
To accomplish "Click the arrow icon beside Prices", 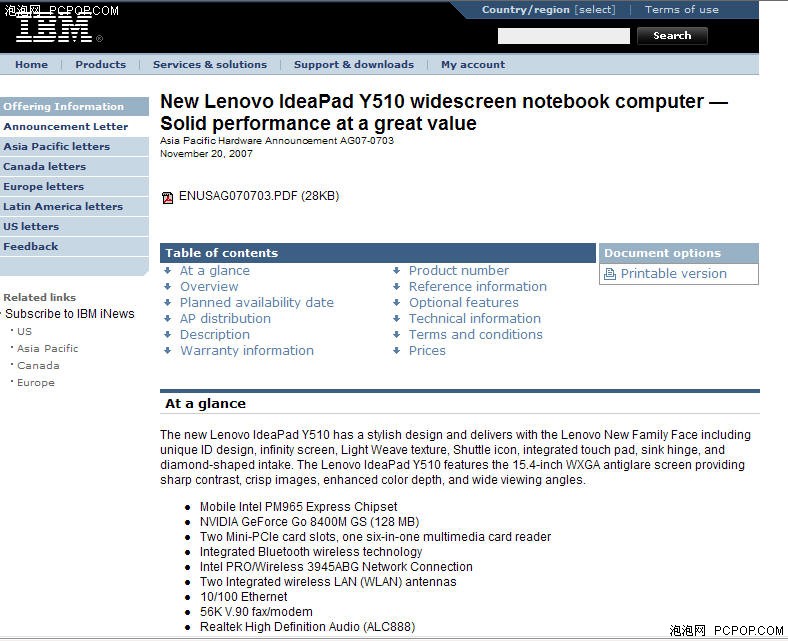I will 397,351.
